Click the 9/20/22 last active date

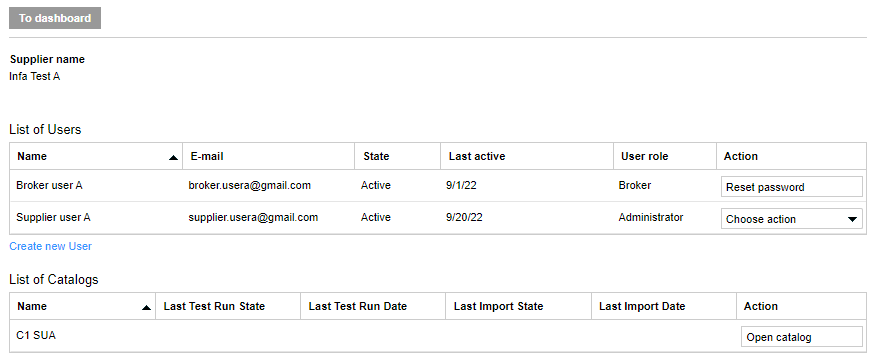464,217
